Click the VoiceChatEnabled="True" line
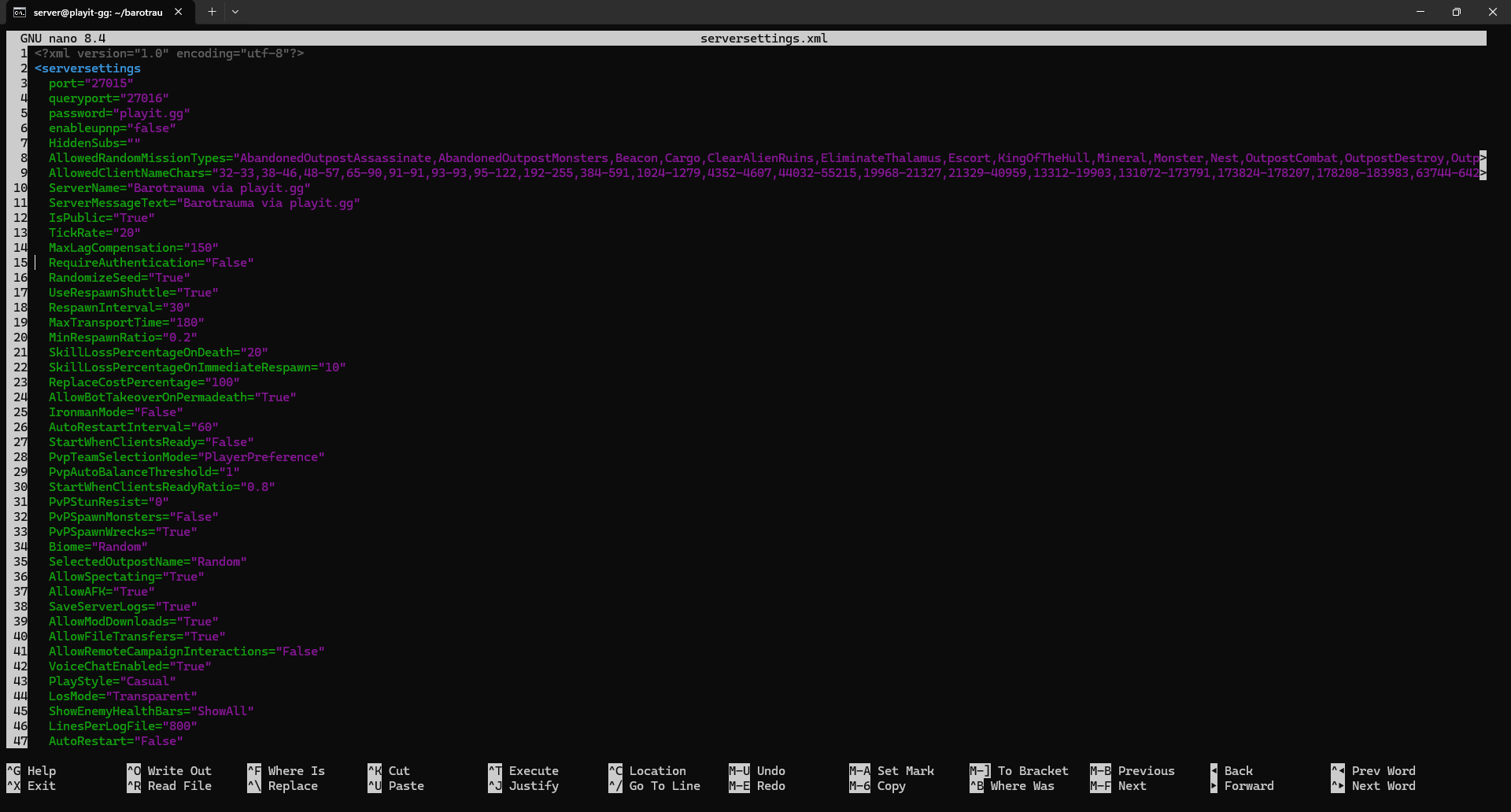The image size is (1511, 812). [x=130, y=666]
